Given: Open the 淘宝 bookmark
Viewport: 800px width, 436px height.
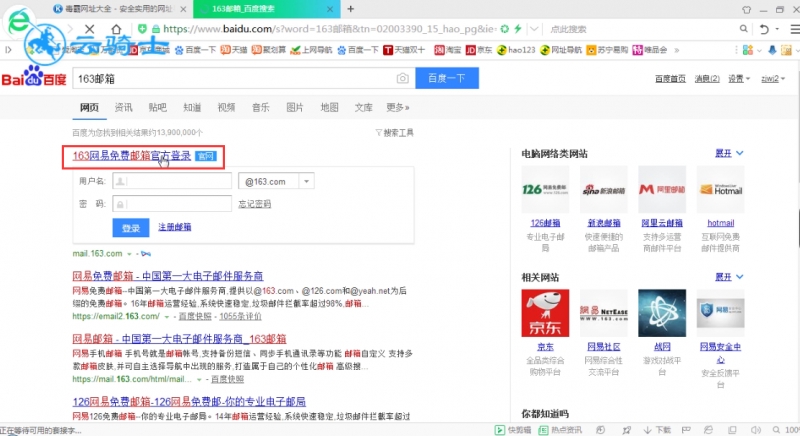Looking at the screenshot, I should [448, 50].
